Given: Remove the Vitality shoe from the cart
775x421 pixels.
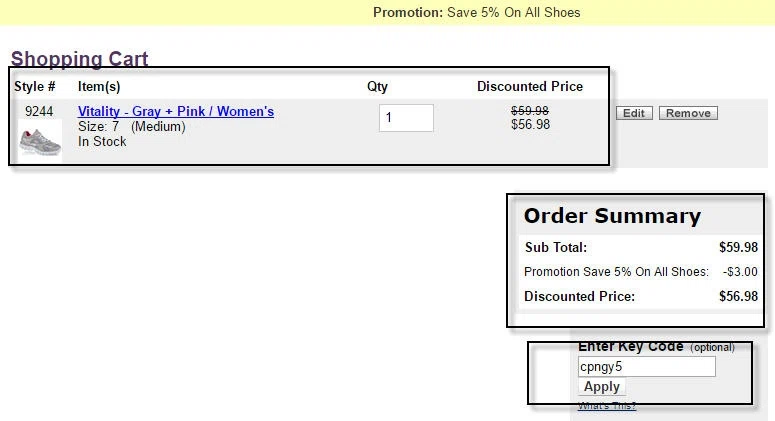Looking at the screenshot, I should click(x=688, y=113).
